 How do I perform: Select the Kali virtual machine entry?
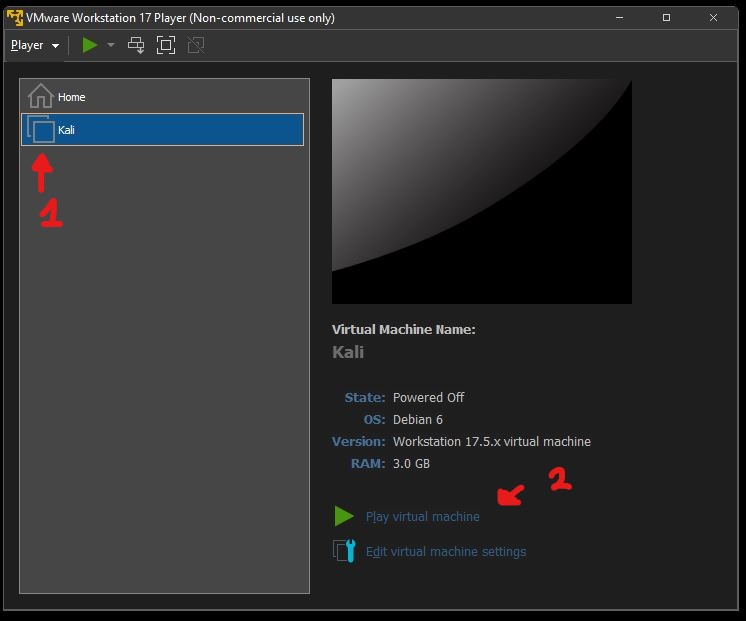pos(162,129)
